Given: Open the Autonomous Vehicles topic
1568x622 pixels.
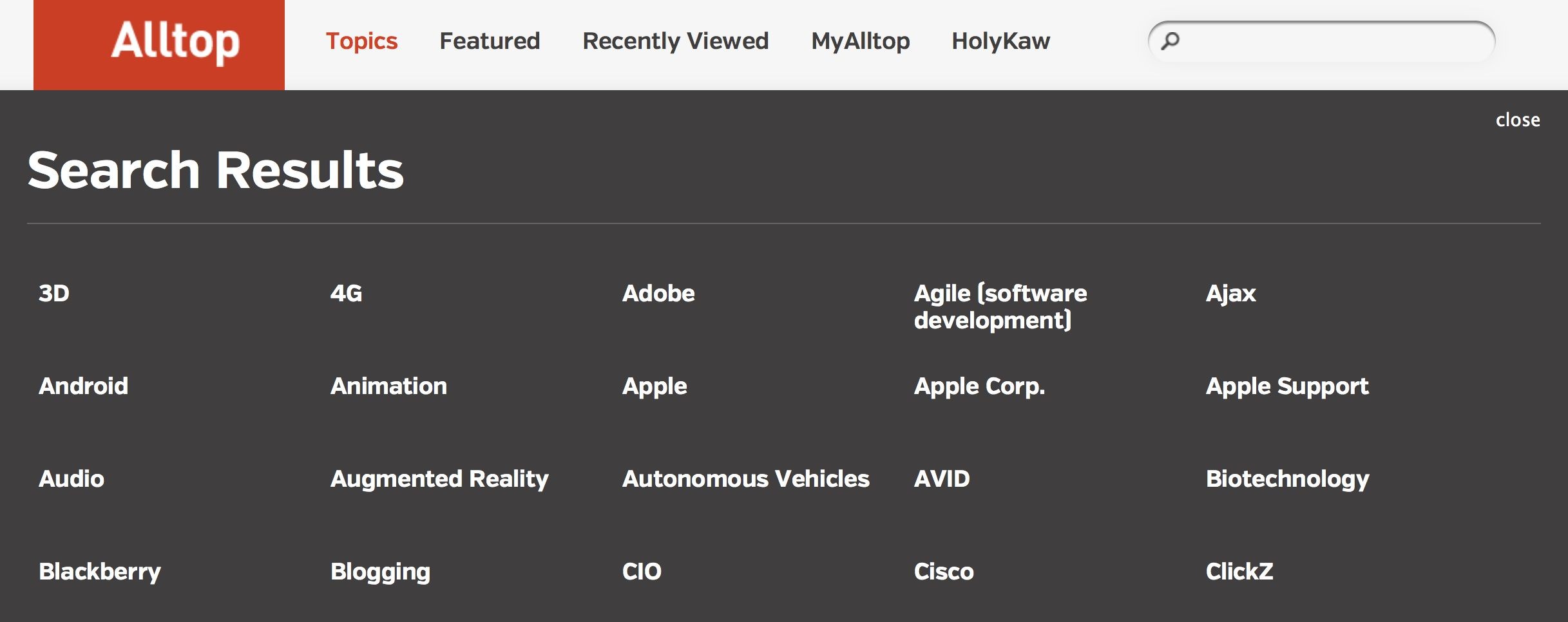Looking at the screenshot, I should coord(746,479).
